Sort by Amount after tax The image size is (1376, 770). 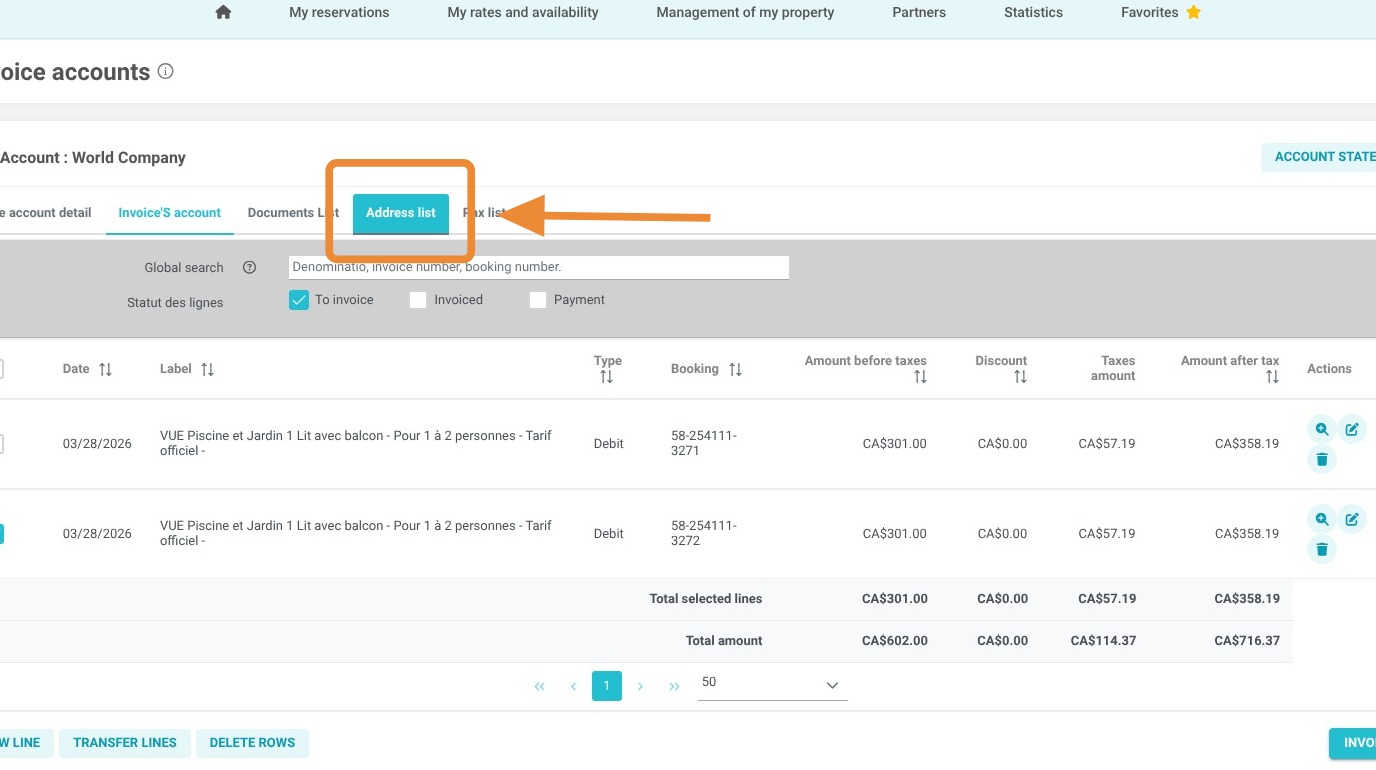point(1272,377)
